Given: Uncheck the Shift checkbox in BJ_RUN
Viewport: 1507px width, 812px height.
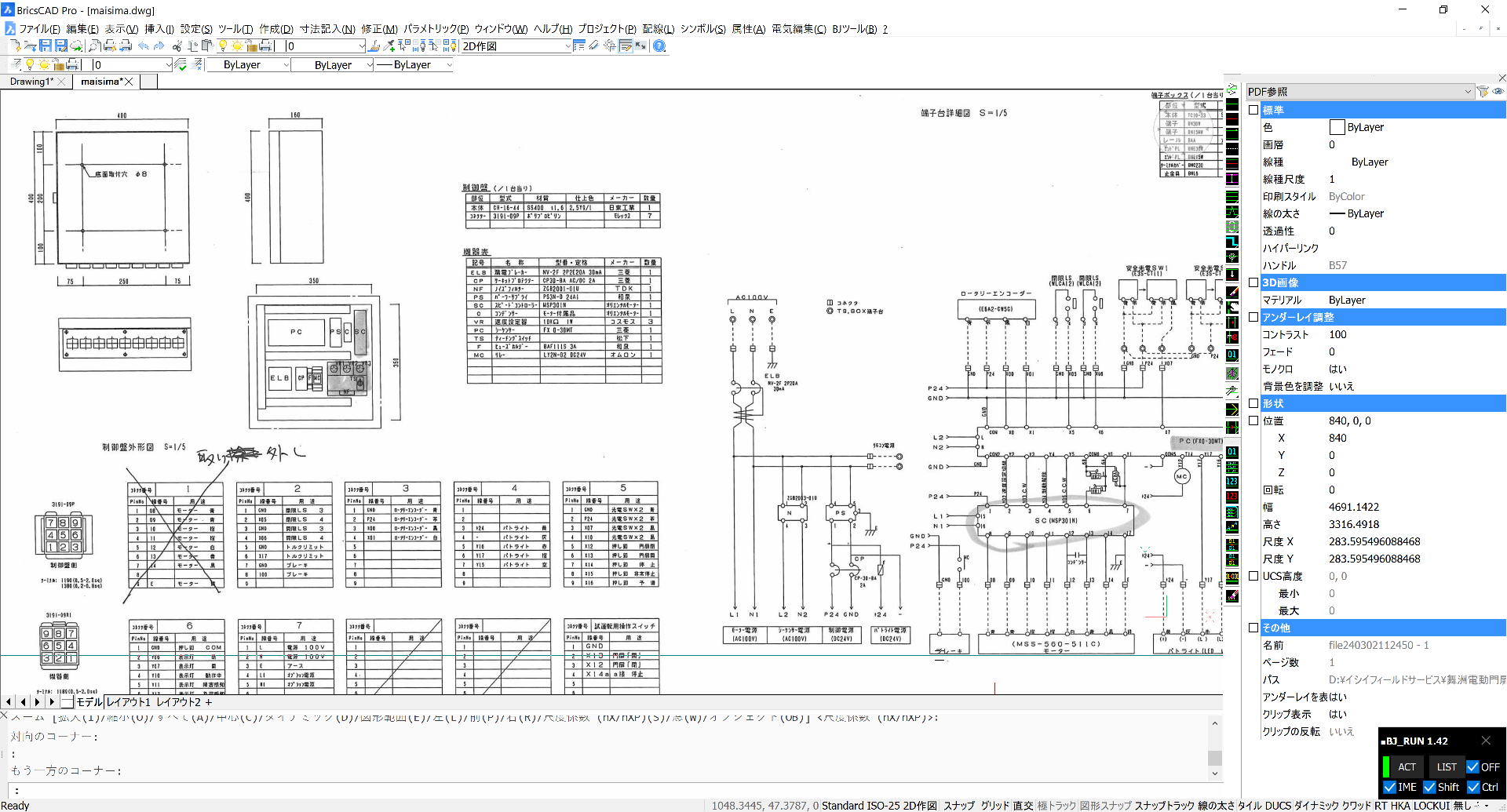Looking at the screenshot, I should [1429, 787].
